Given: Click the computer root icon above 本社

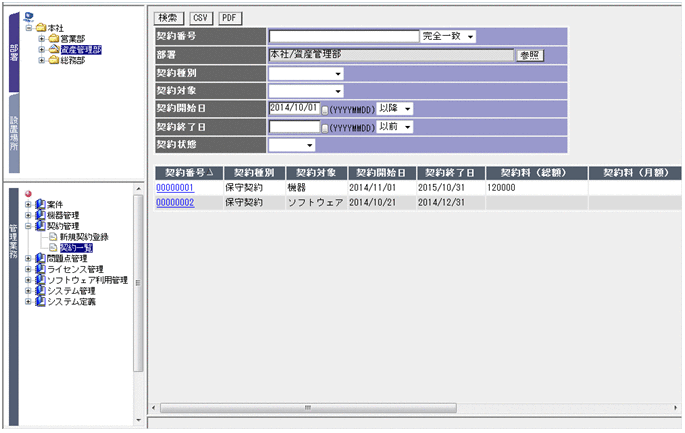Looking at the screenshot, I should pos(29,17).
